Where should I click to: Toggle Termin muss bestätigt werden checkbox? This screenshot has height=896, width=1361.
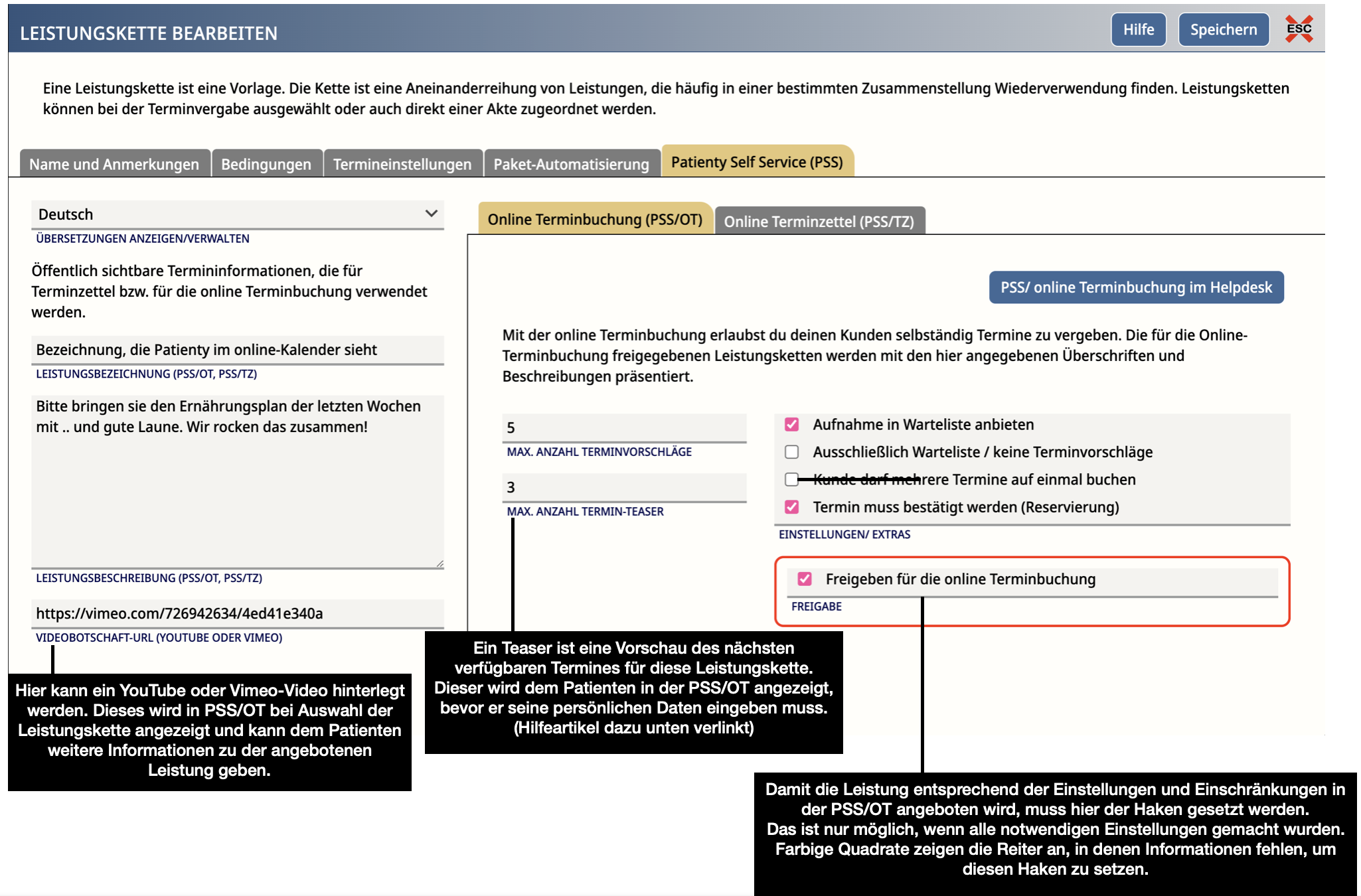pos(791,507)
